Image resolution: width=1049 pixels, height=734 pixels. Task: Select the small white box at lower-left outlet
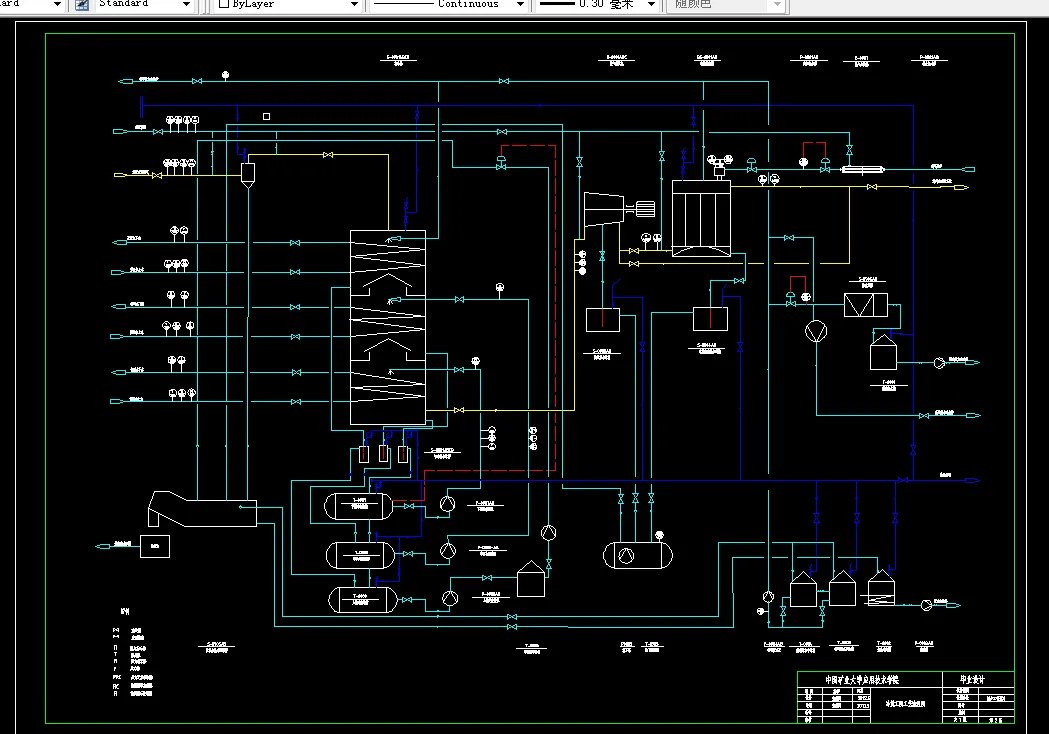(x=155, y=547)
